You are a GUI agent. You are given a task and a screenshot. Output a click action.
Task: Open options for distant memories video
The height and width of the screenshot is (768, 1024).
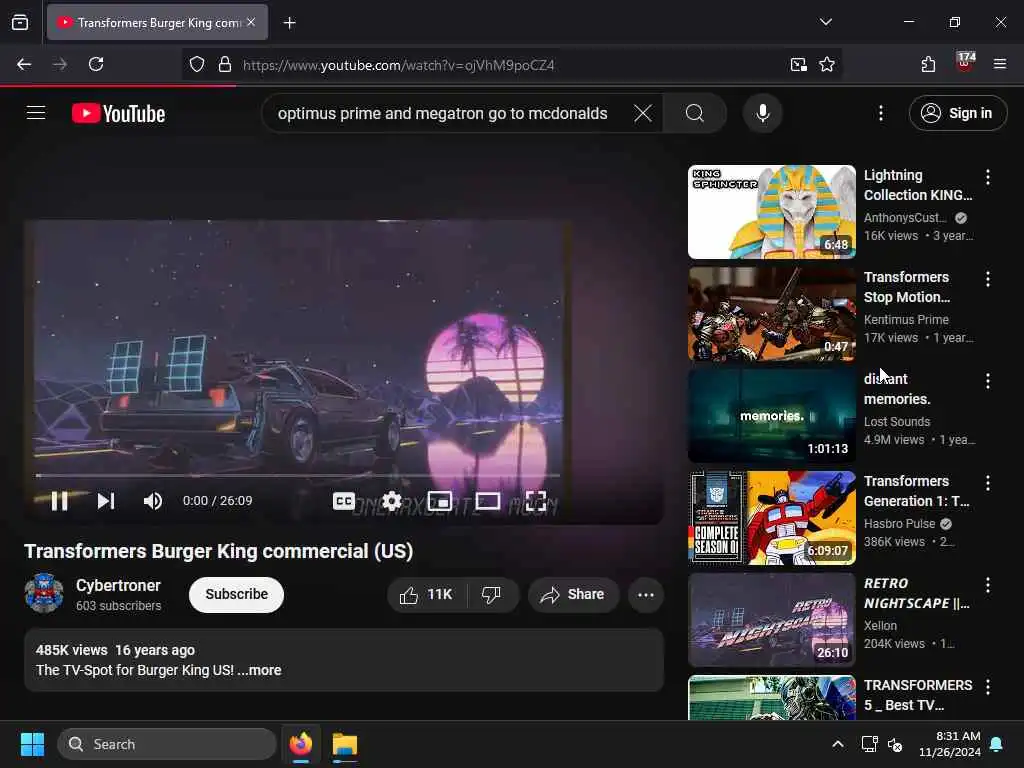[987, 381]
